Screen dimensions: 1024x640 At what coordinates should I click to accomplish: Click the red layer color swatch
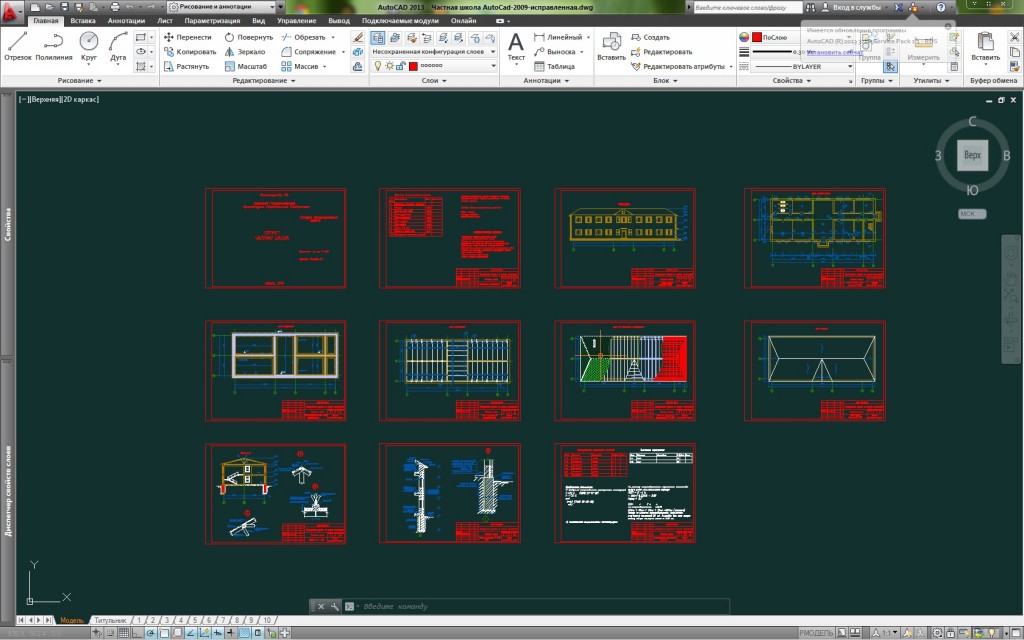pyautogui.click(x=413, y=66)
